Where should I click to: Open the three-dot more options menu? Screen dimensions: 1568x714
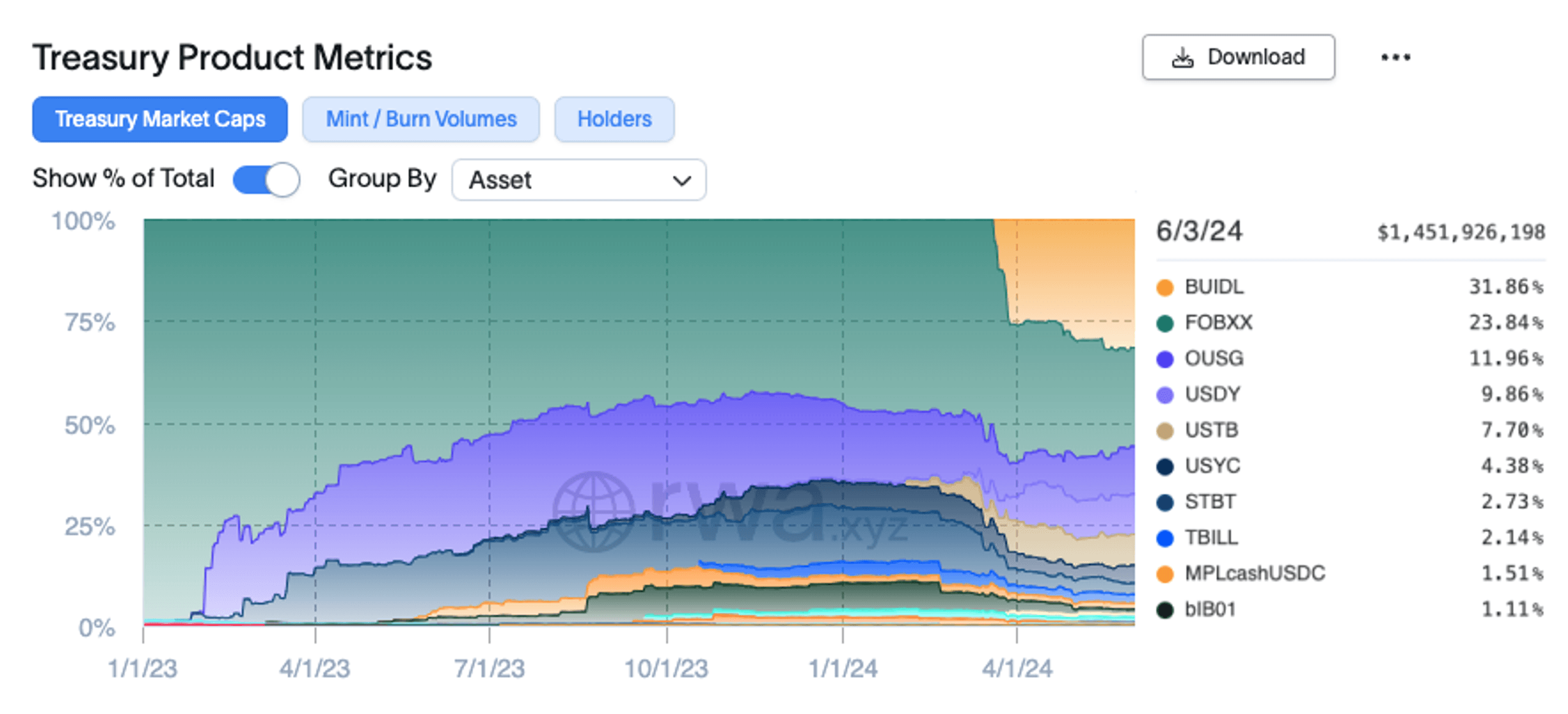click(x=1395, y=58)
